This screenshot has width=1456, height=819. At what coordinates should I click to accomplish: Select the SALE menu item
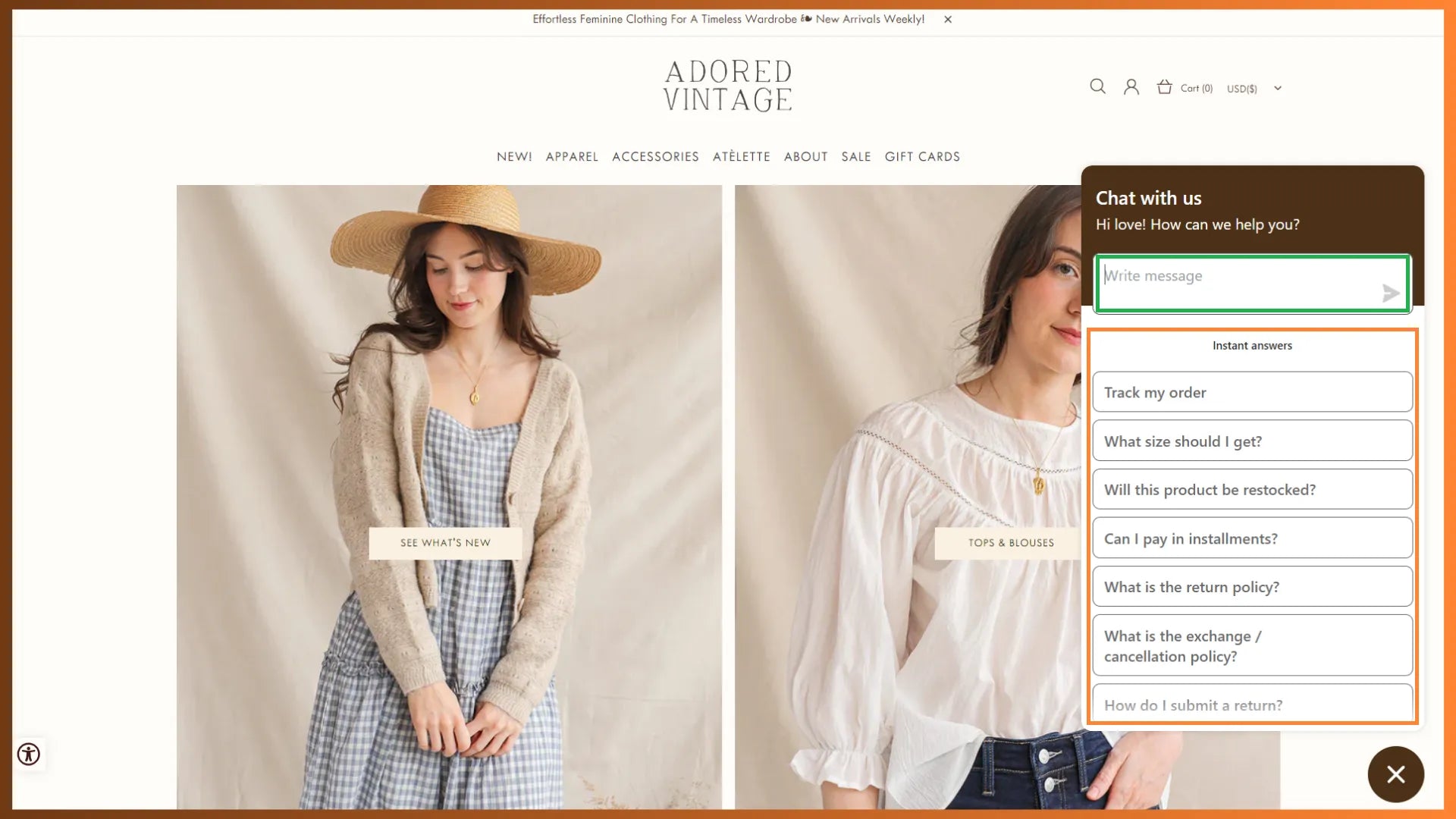tap(856, 156)
